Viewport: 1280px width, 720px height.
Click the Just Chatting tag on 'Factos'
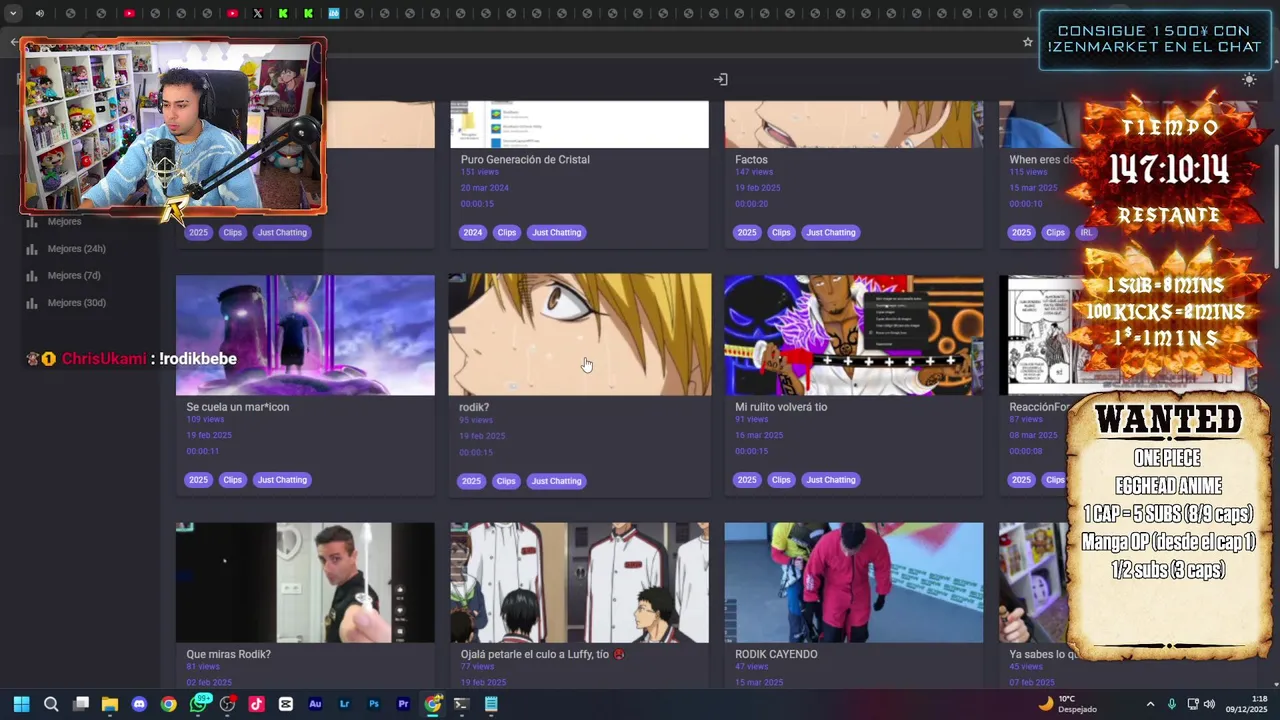point(831,232)
